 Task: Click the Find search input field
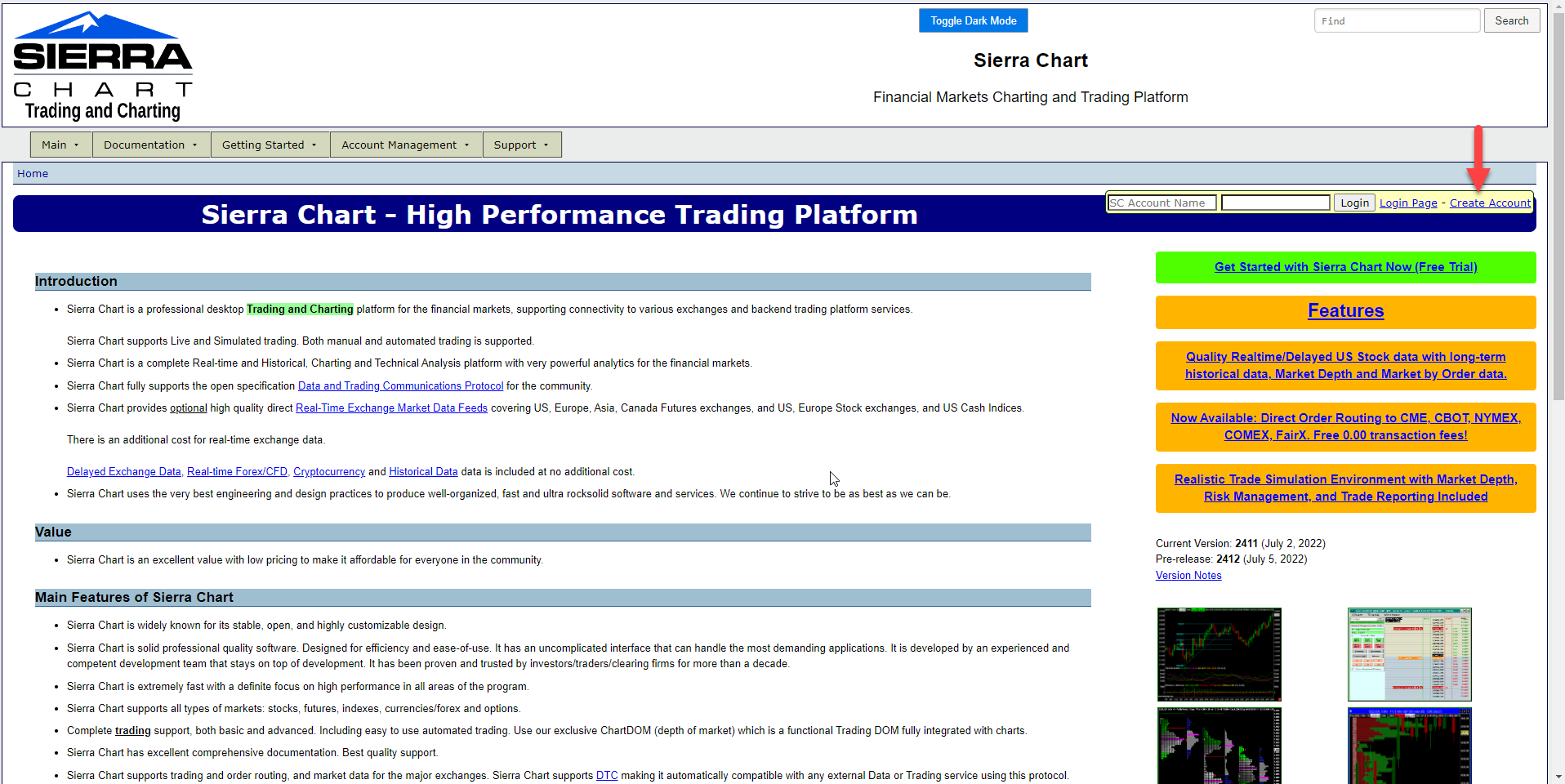[x=1396, y=21]
